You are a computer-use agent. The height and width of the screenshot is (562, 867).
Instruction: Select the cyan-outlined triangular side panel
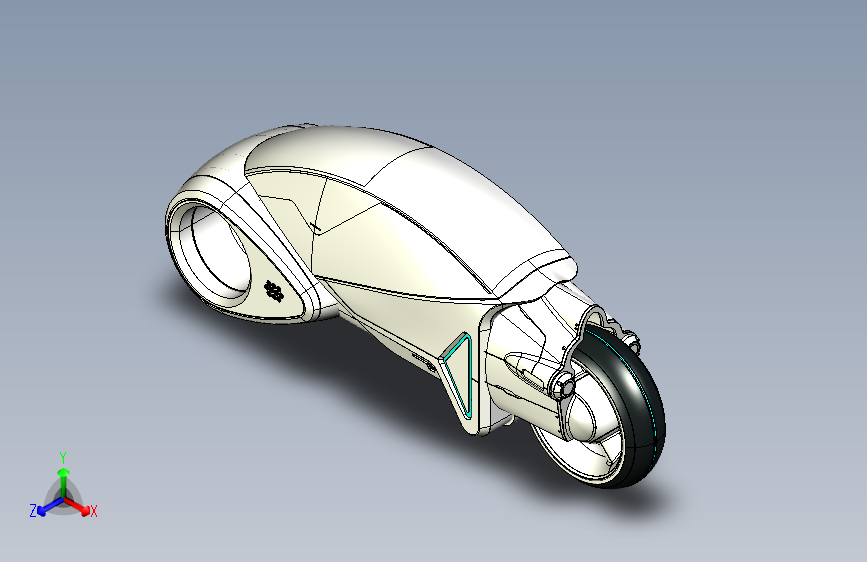[460, 374]
